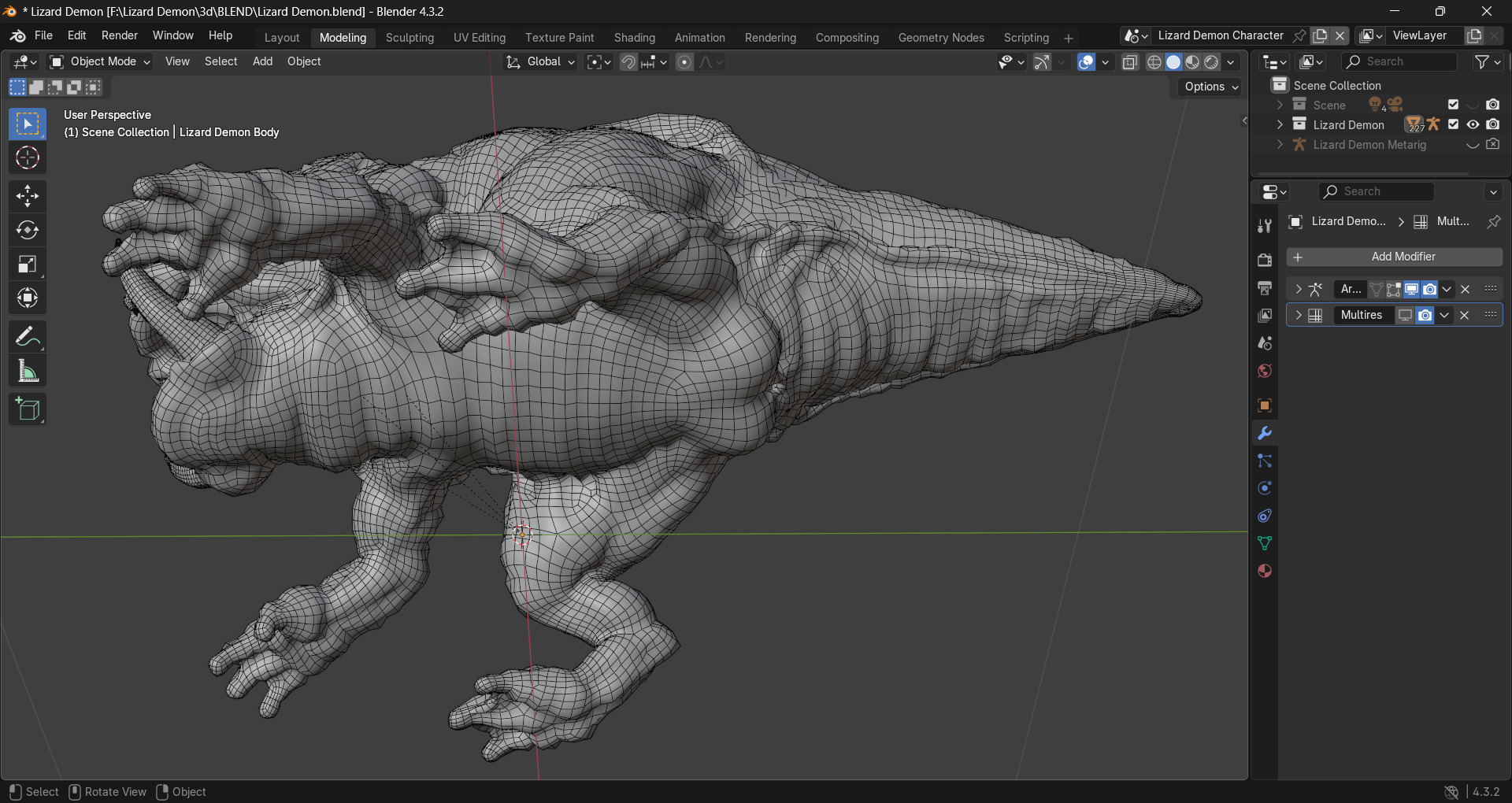Switch to Solid viewport shading
This screenshot has width=1512, height=803.
point(1173,62)
